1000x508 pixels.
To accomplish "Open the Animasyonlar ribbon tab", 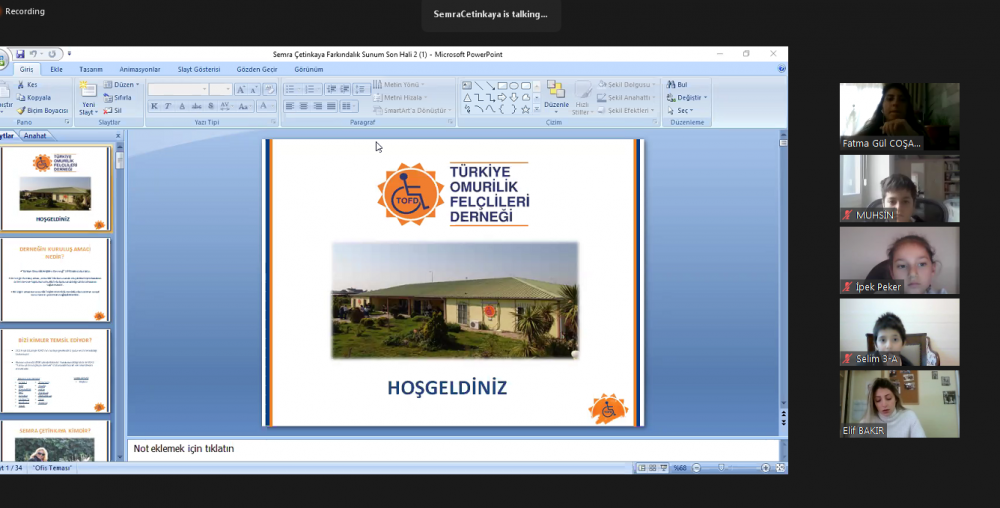I will (x=140, y=69).
